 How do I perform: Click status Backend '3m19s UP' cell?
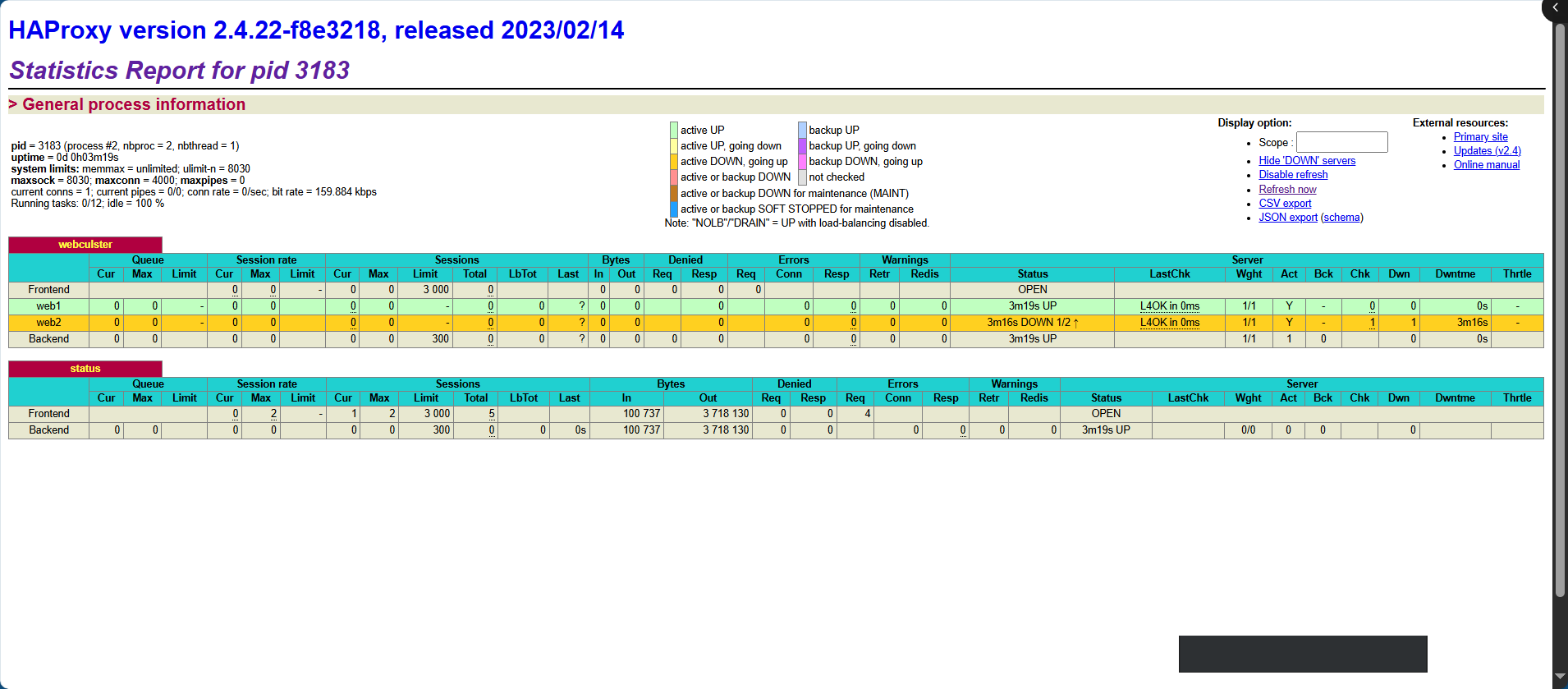click(1105, 430)
